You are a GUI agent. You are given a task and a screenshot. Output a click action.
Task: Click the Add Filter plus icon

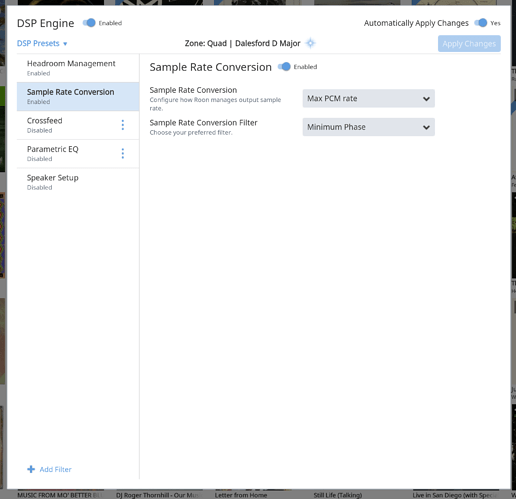tap(31, 469)
